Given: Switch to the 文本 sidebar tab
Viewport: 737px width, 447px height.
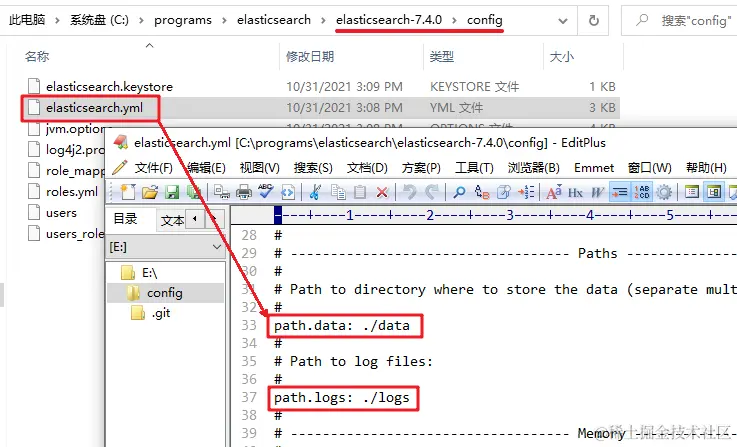Looking at the screenshot, I should tap(172, 220).
